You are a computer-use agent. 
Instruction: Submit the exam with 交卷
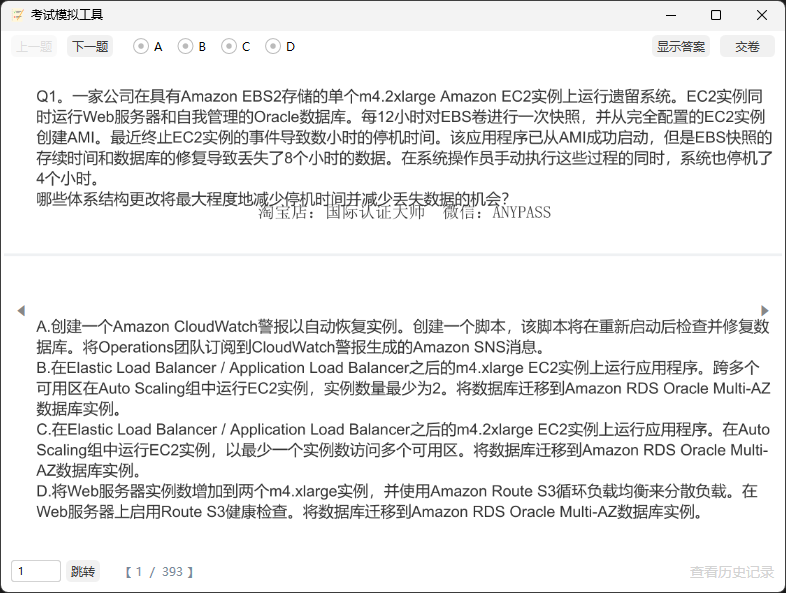(x=747, y=47)
